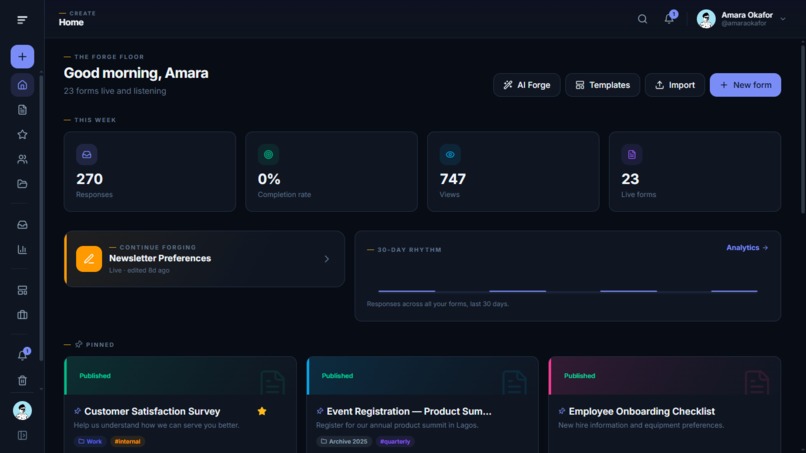Unfavorite Customer Satisfaction Survey star
Viewport: 806px width, 453px height.
(262, 411)
